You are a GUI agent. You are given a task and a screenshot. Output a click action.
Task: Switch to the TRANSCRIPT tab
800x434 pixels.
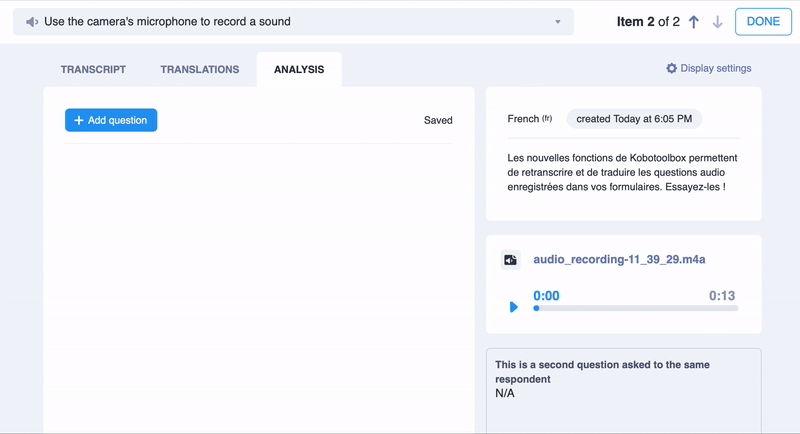(93, 70)
